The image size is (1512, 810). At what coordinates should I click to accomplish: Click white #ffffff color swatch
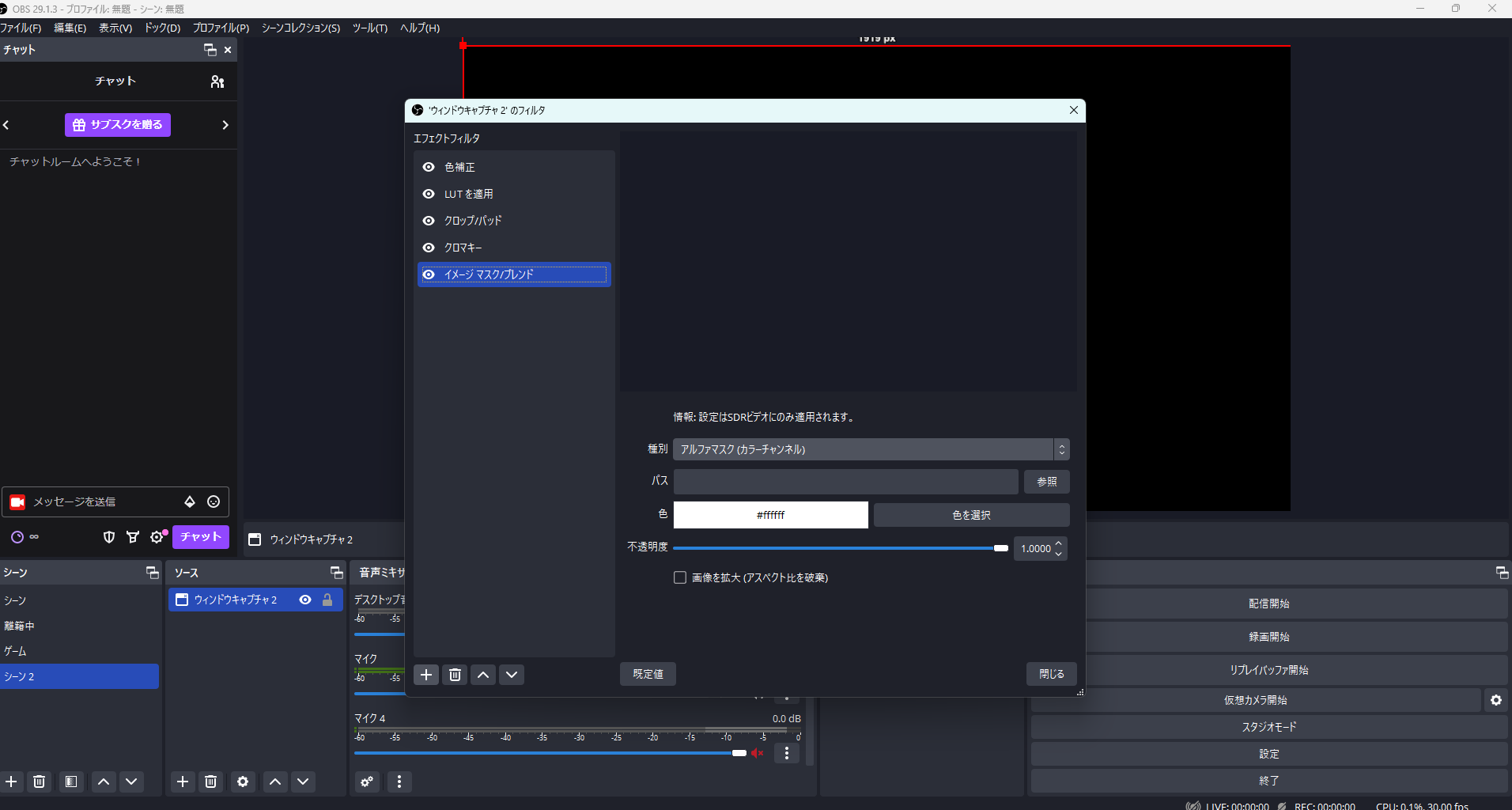coord(771,515)
